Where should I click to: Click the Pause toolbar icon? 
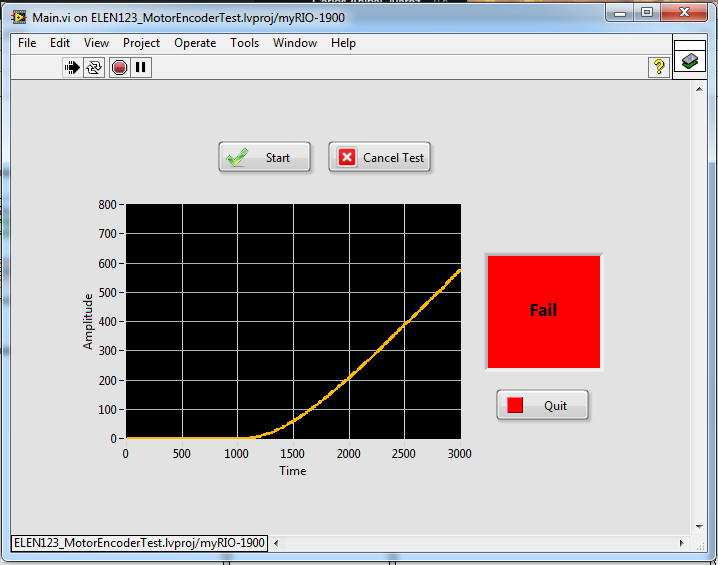click(x=141, y=68)
